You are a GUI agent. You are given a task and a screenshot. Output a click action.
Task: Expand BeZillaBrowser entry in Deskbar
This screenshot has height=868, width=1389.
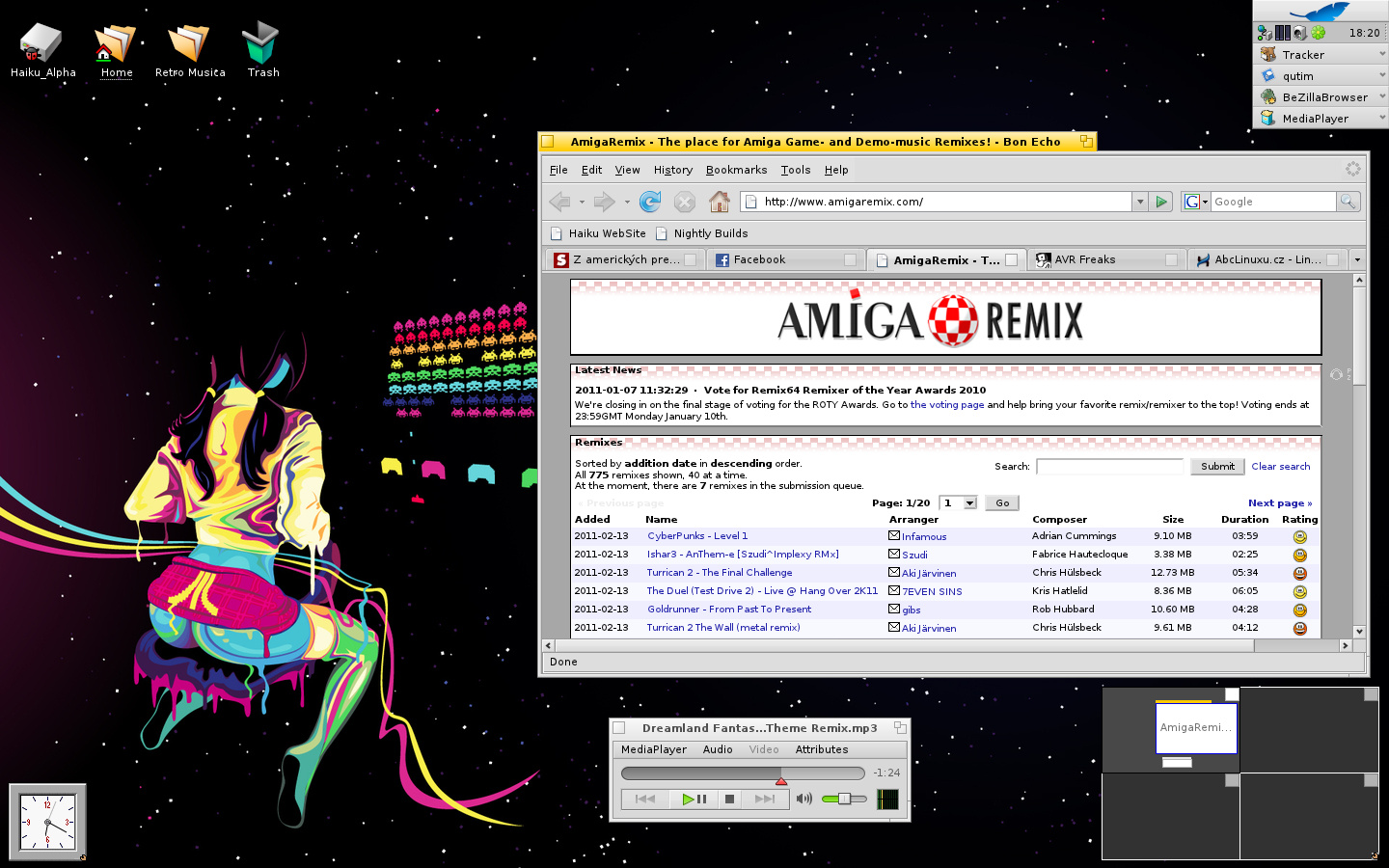click(1382, 96)
